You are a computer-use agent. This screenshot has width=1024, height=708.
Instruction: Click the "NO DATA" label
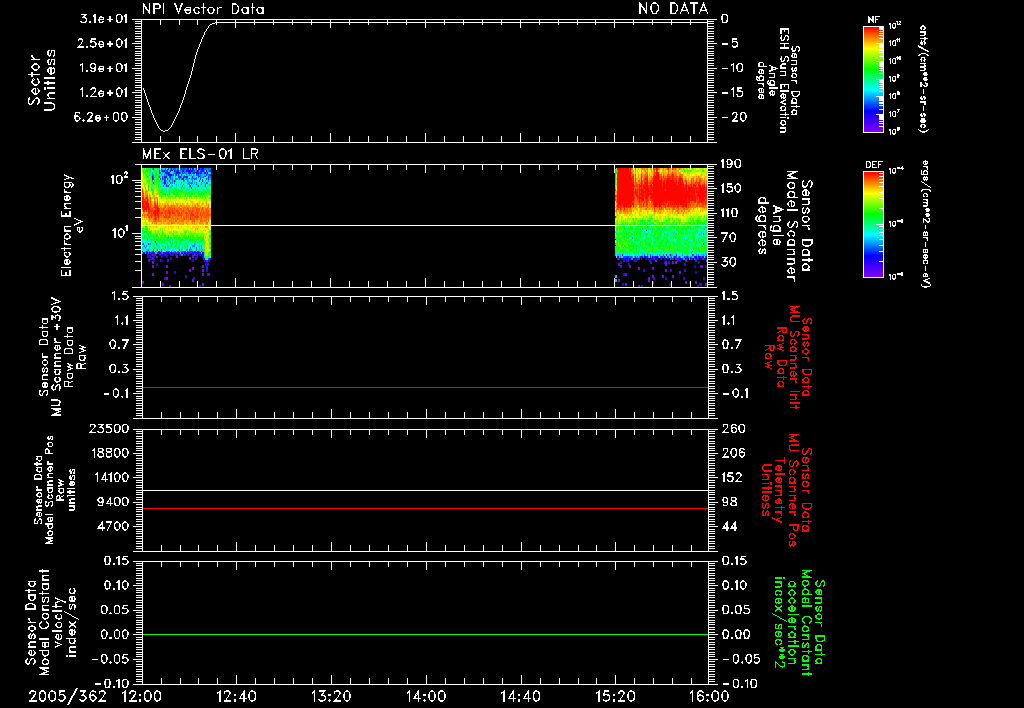coord(673,8)
